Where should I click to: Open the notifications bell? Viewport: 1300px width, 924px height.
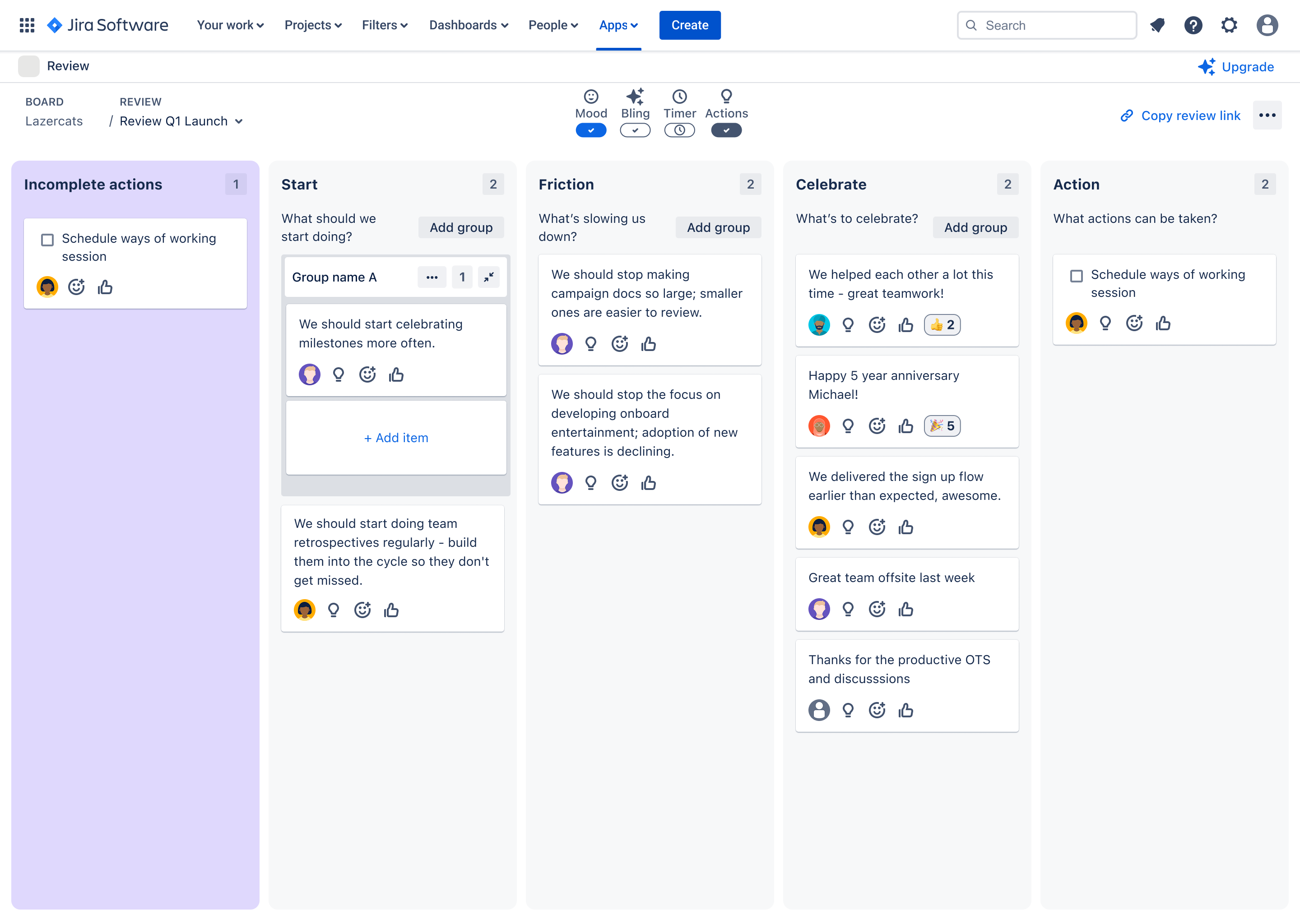click(x=1157, y=25)
